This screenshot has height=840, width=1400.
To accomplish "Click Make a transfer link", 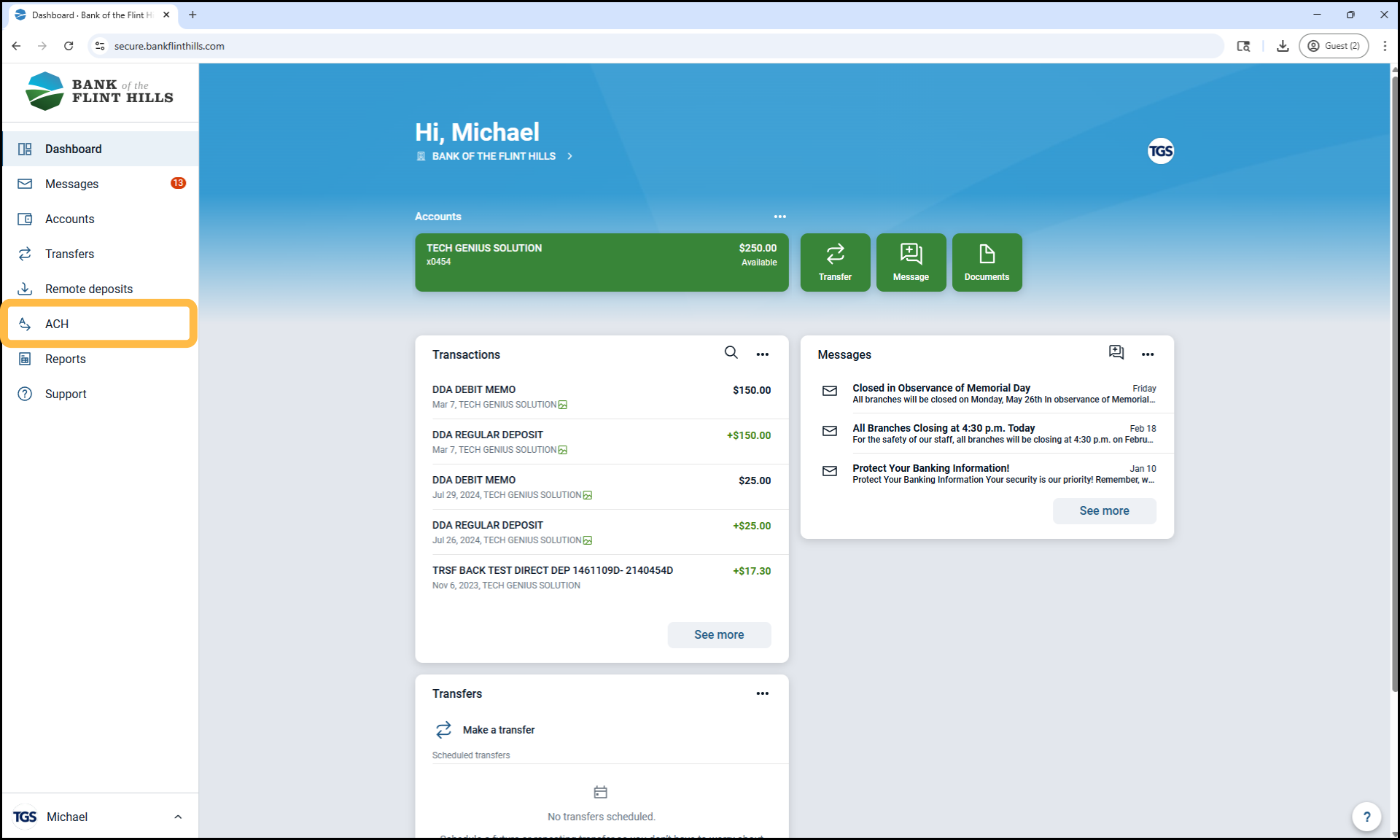I will pos(498,730).
